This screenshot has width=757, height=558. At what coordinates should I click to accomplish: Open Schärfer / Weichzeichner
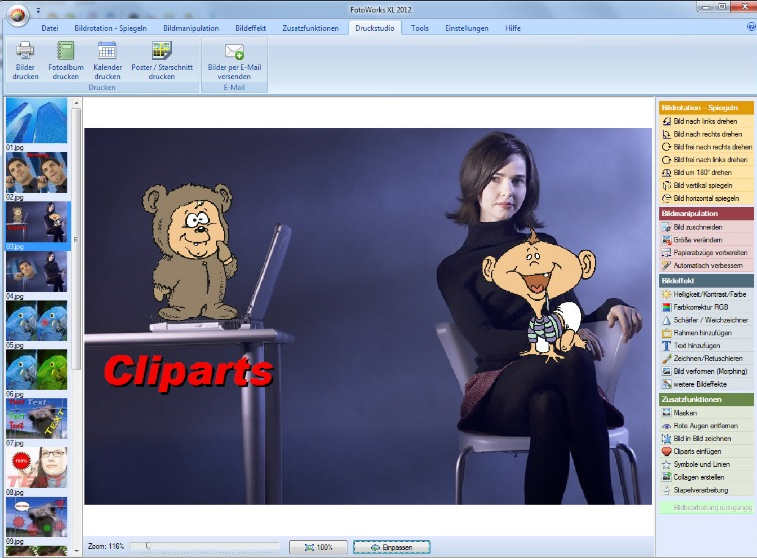coord(705,320)
